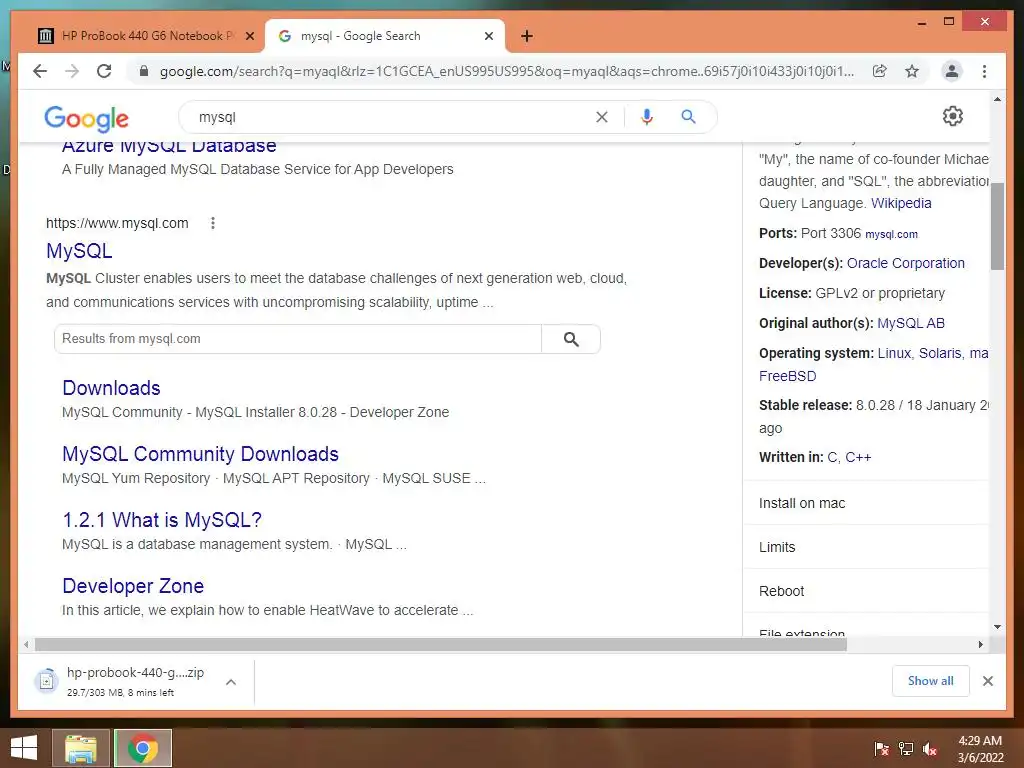Close the mysql Google Search tab
The width and height of the screenshot is (1024, 768).
pyautogui.click(x=488, y=36)
